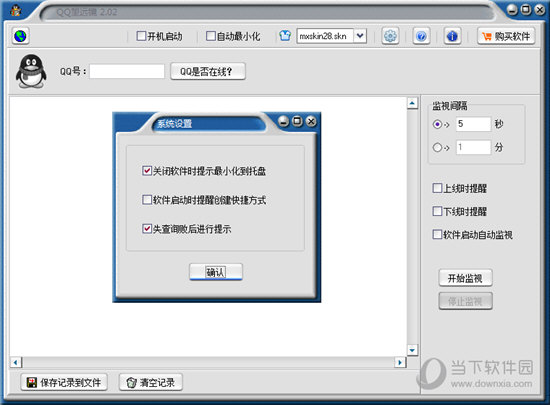Click the QQ是否在线? button
This screenshot has width=550, height=405.
pos(208,72)
